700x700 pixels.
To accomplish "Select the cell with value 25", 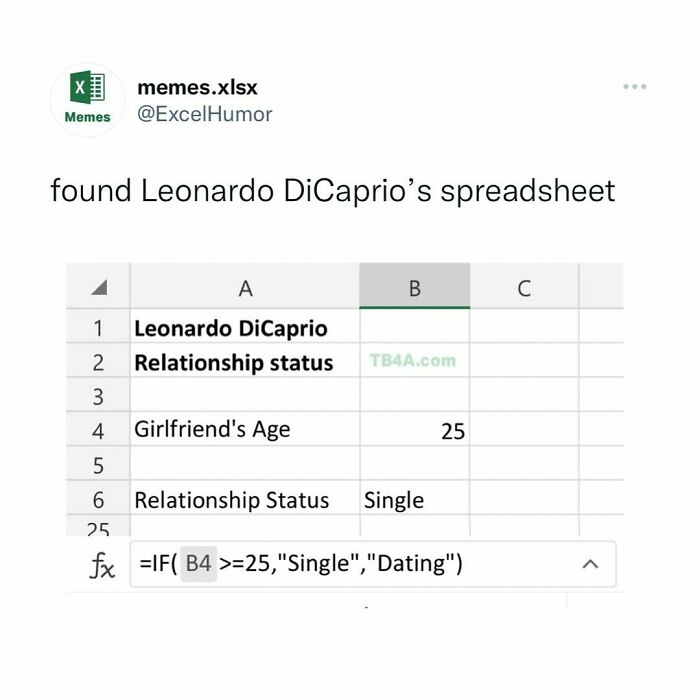I will click(x=414, y=431).
